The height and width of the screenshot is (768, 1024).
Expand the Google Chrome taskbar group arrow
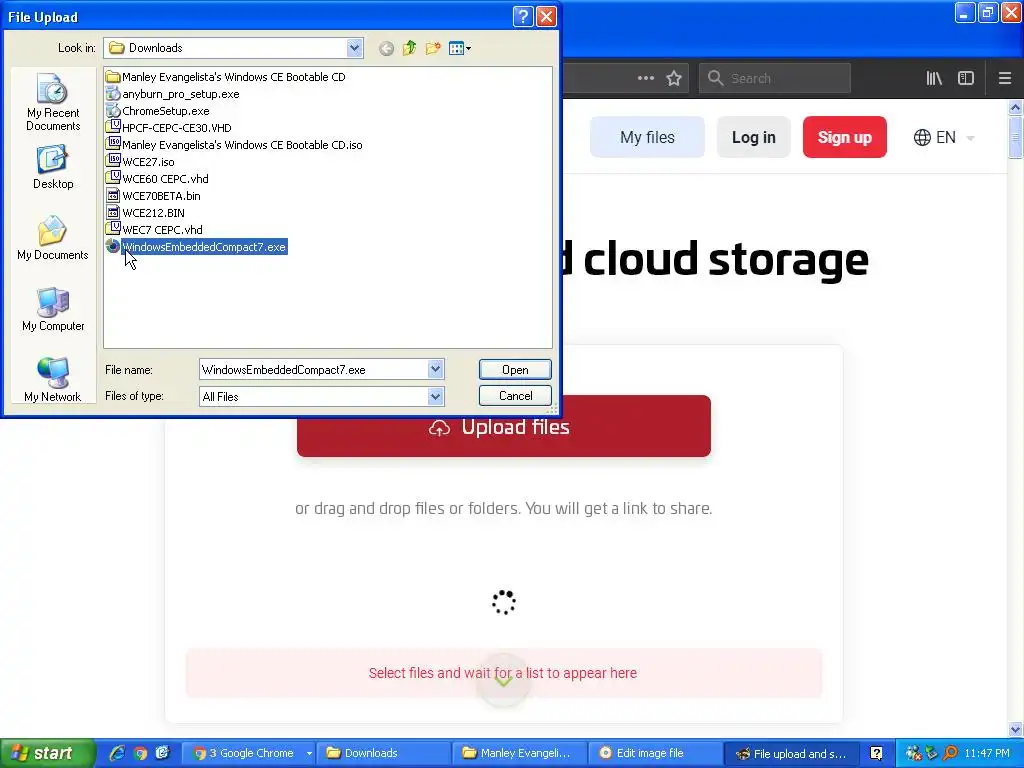point(310,754)
